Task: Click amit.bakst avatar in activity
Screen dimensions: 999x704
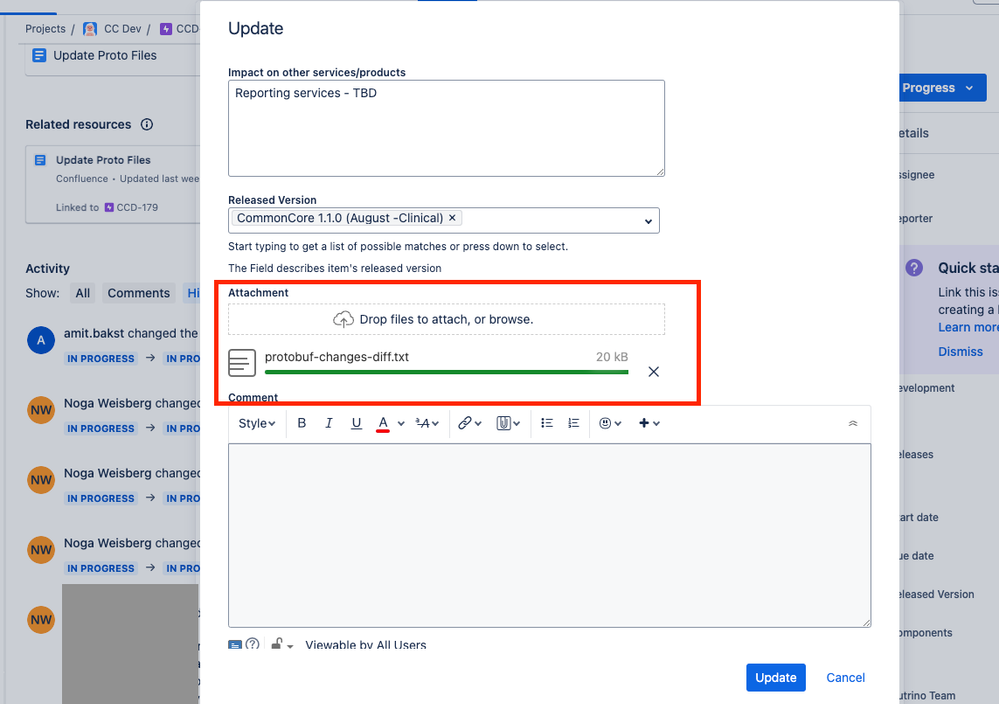Action: 41,340
